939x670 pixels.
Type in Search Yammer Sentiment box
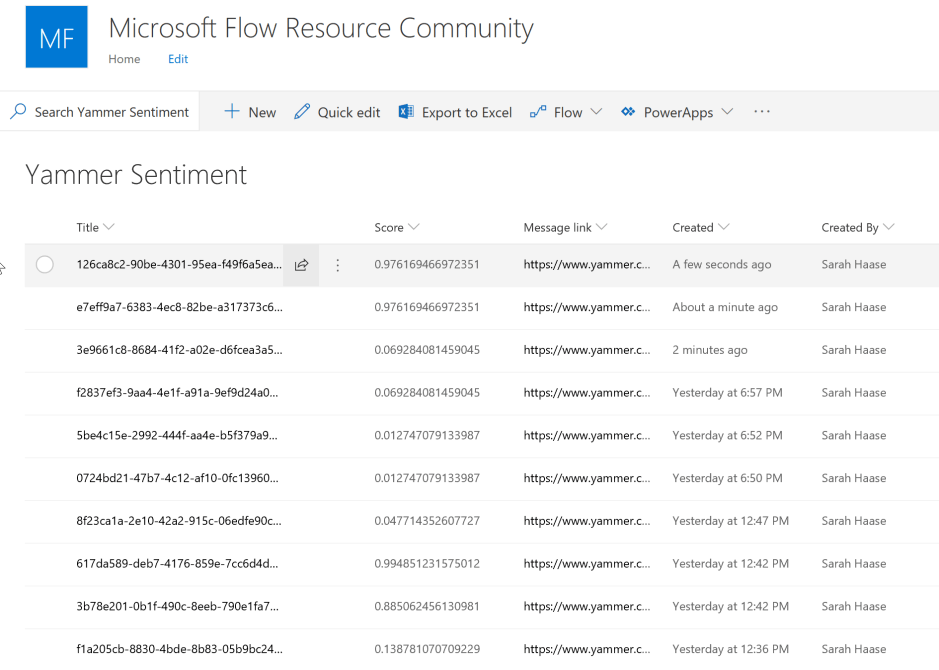pos(111,112)
